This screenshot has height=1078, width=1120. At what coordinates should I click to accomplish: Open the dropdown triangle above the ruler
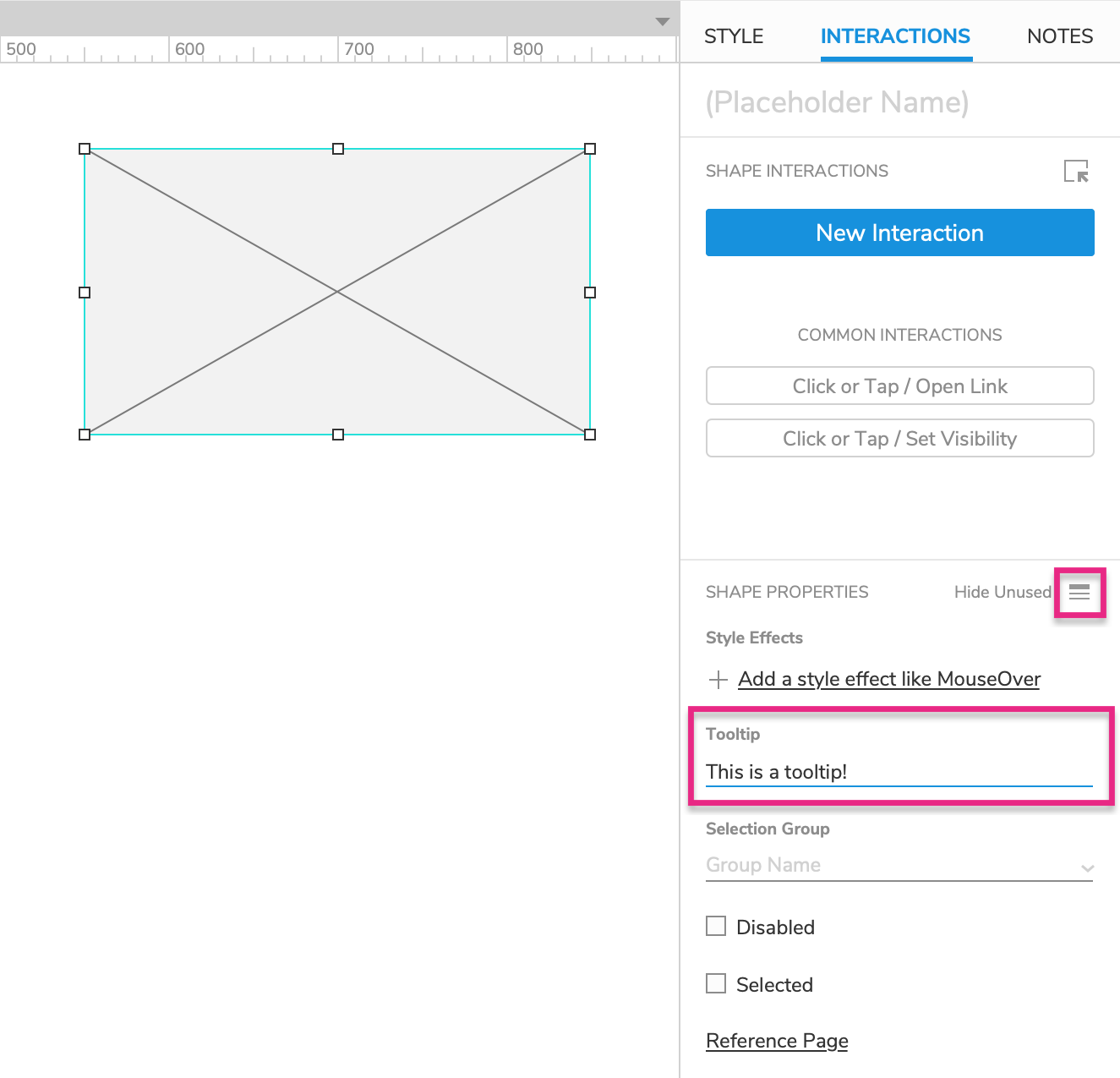click(663, 21)
